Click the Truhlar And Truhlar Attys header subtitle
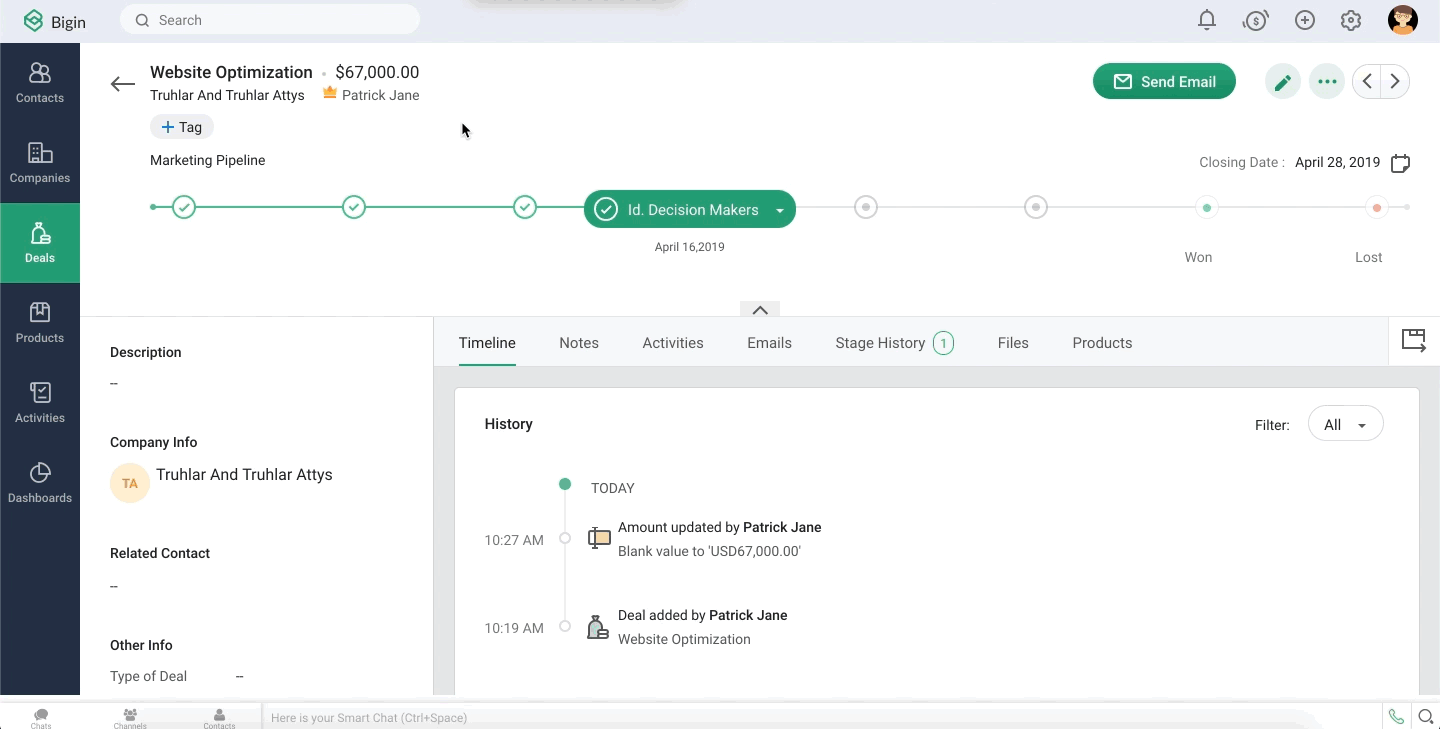1440x729 pixels. pyautogui.click(x=227, y=95)
